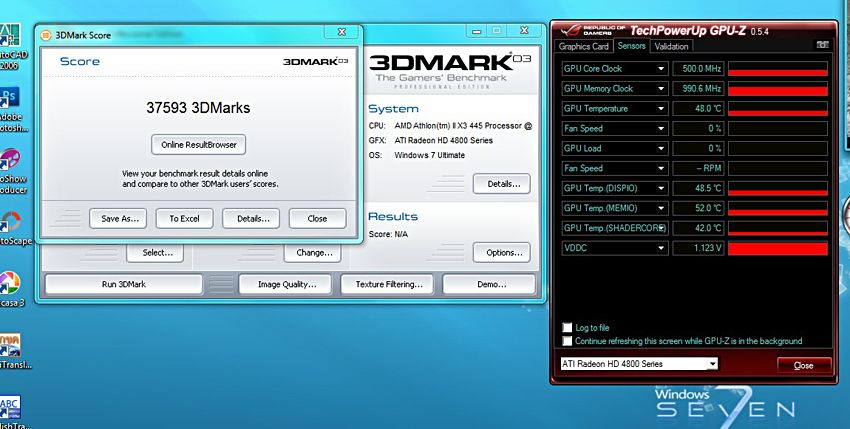This screenshot has width=850, height=429.
Task: Close the GPU-Z window with Close button
Action: 804,366
